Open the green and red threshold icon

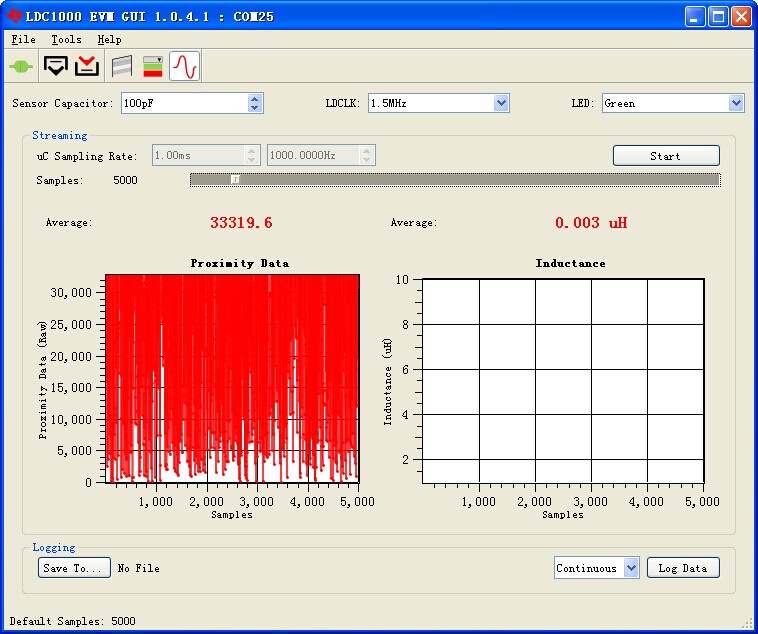click(x=152, y=66)
